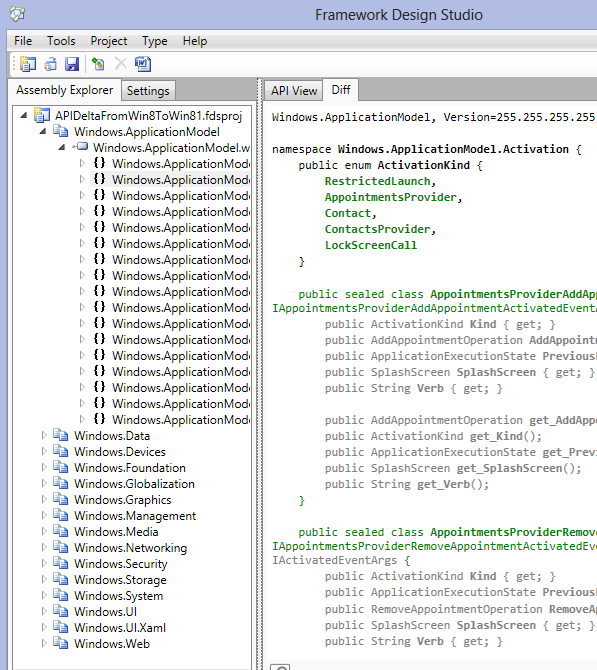The image size is (597, 670).
Task: Click the Windows.Storage assembly icon
Action: click(x=61, y=579)
